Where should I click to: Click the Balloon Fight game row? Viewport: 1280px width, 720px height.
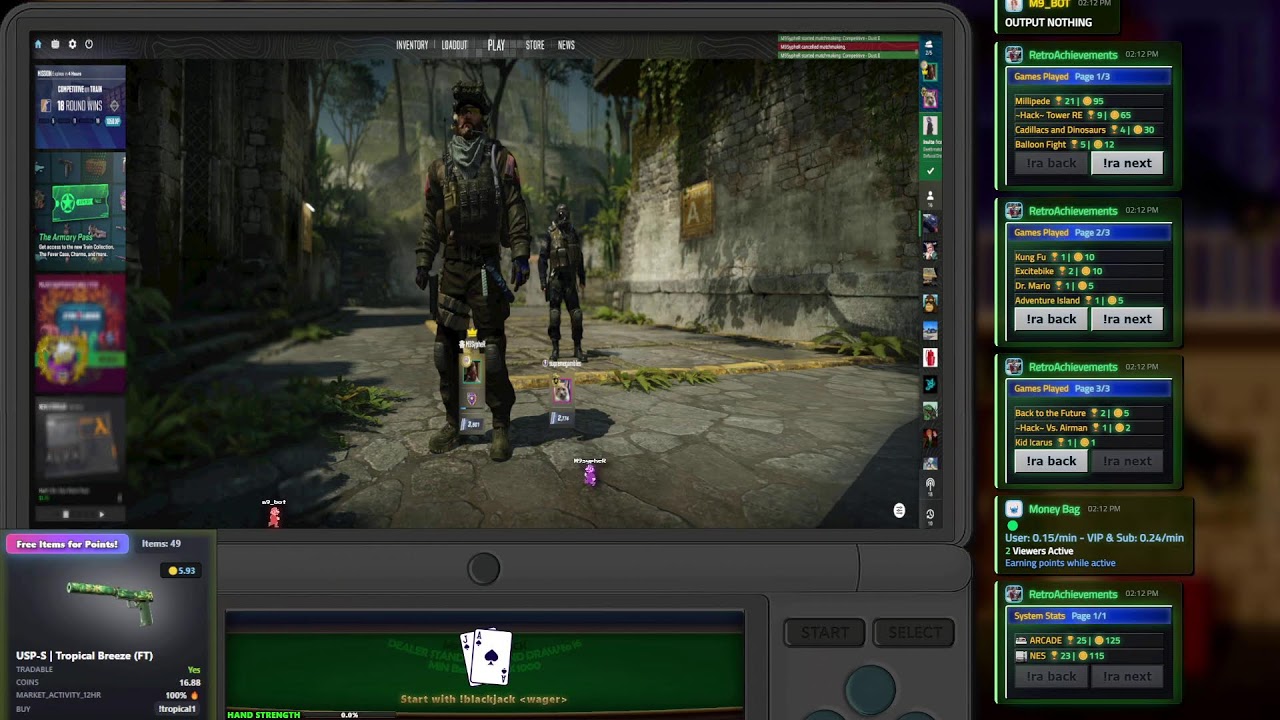click(x=1089, y=145)
